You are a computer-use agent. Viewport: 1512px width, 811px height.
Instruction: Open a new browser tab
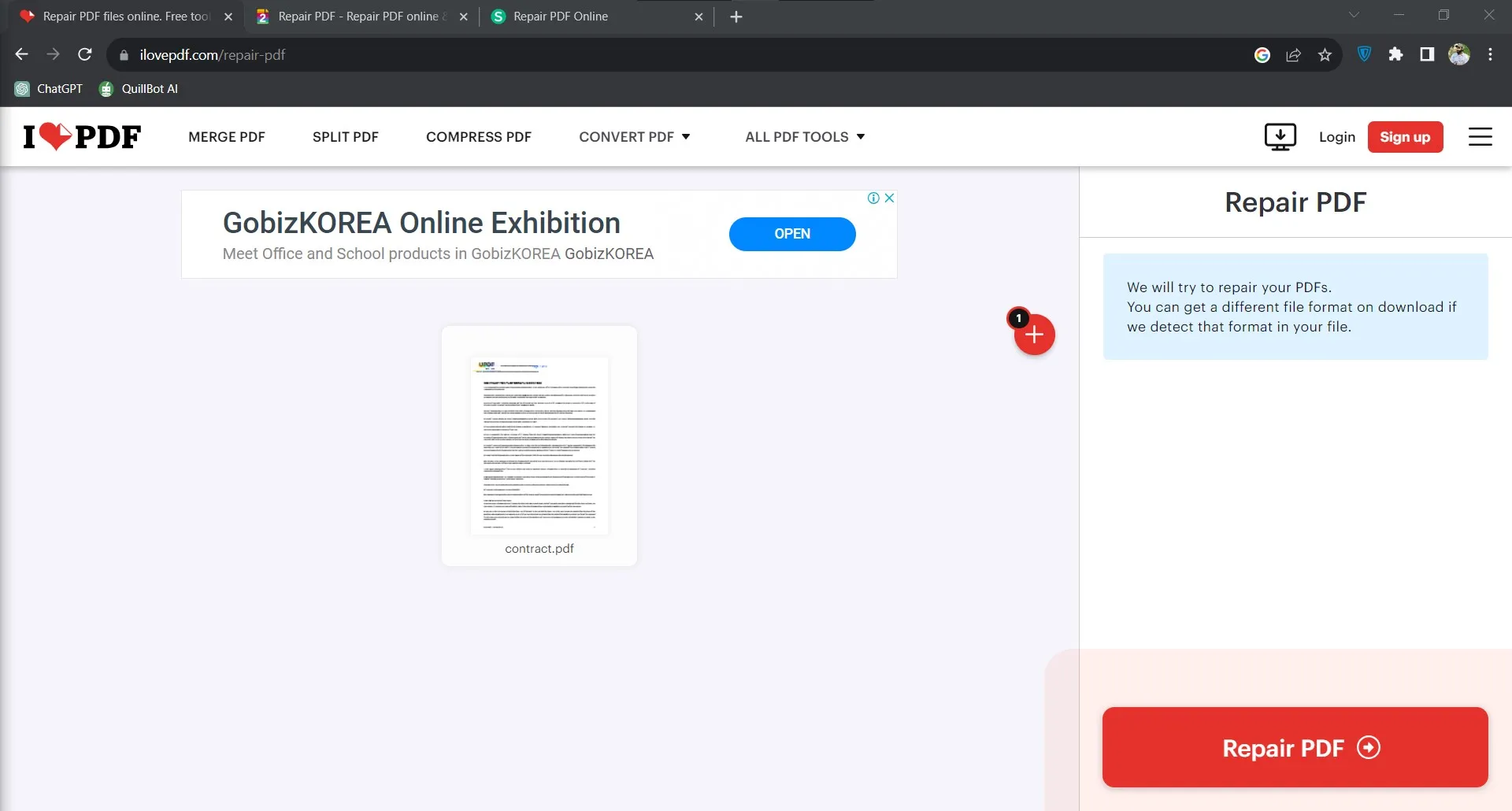click(x=736, y=17)
